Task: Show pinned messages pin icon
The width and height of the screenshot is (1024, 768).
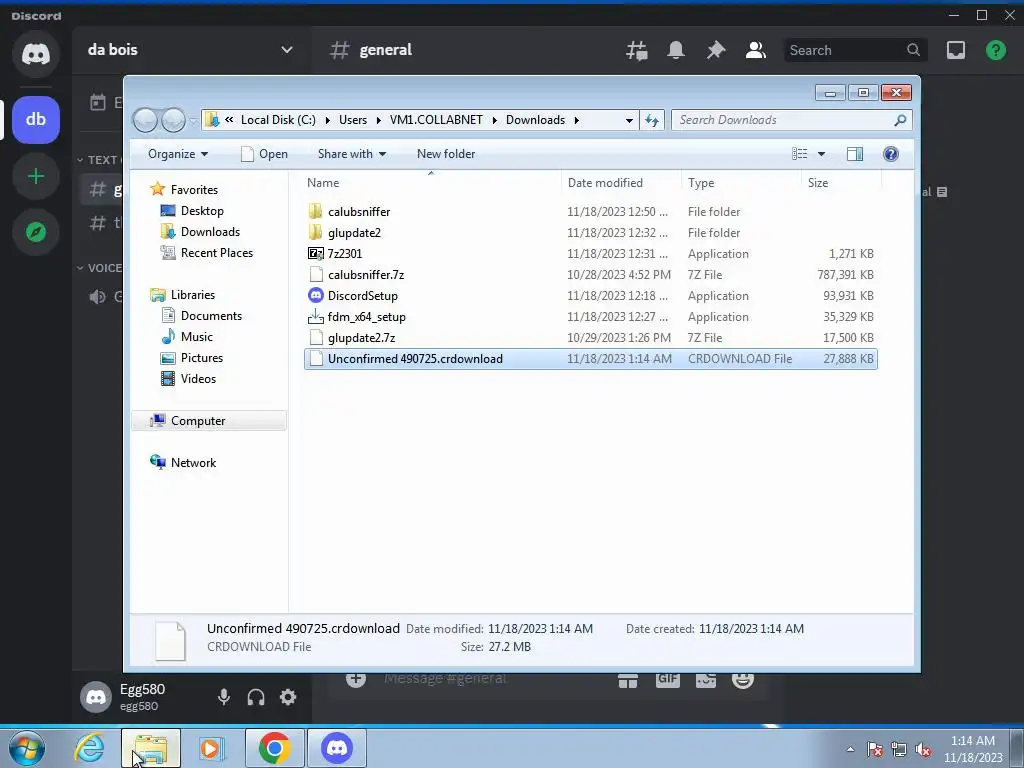Action: 716,50
